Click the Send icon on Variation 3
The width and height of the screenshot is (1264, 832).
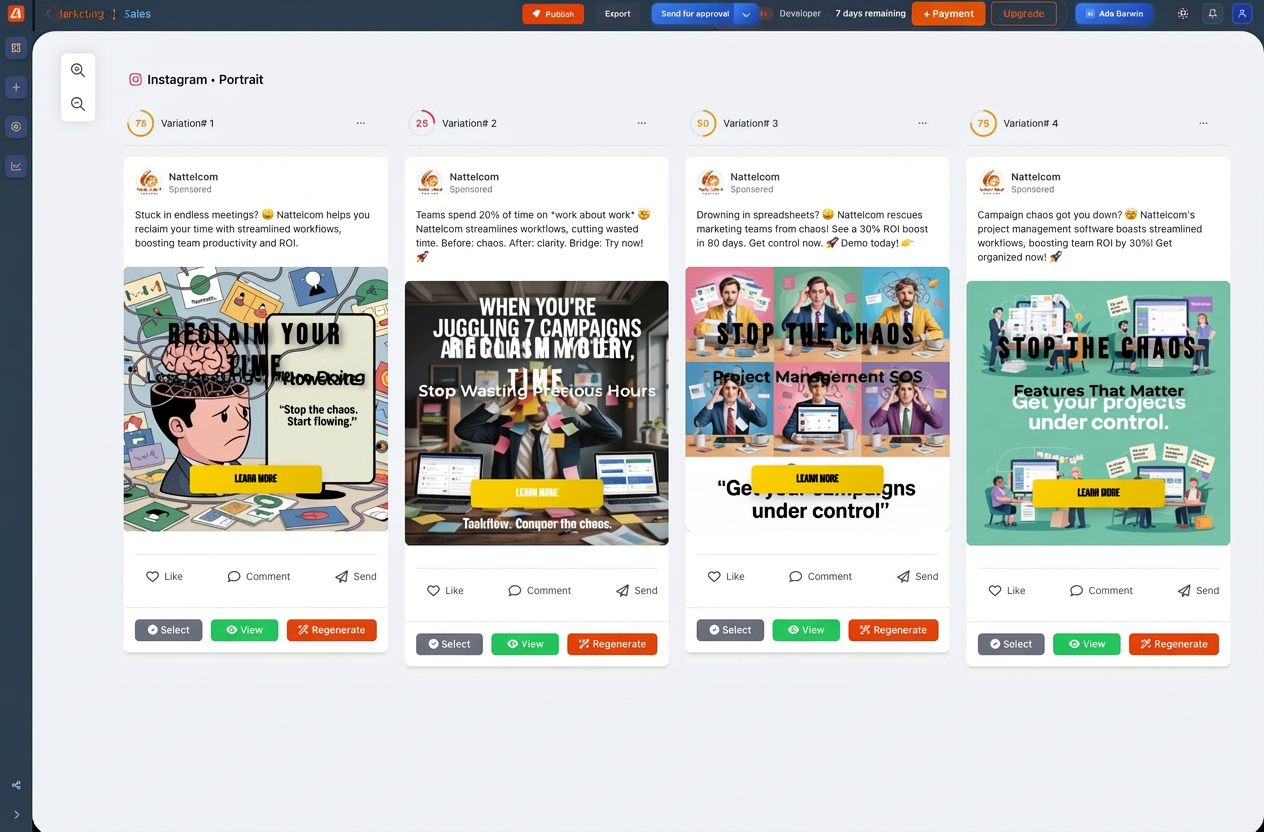[x=917, y=576]
